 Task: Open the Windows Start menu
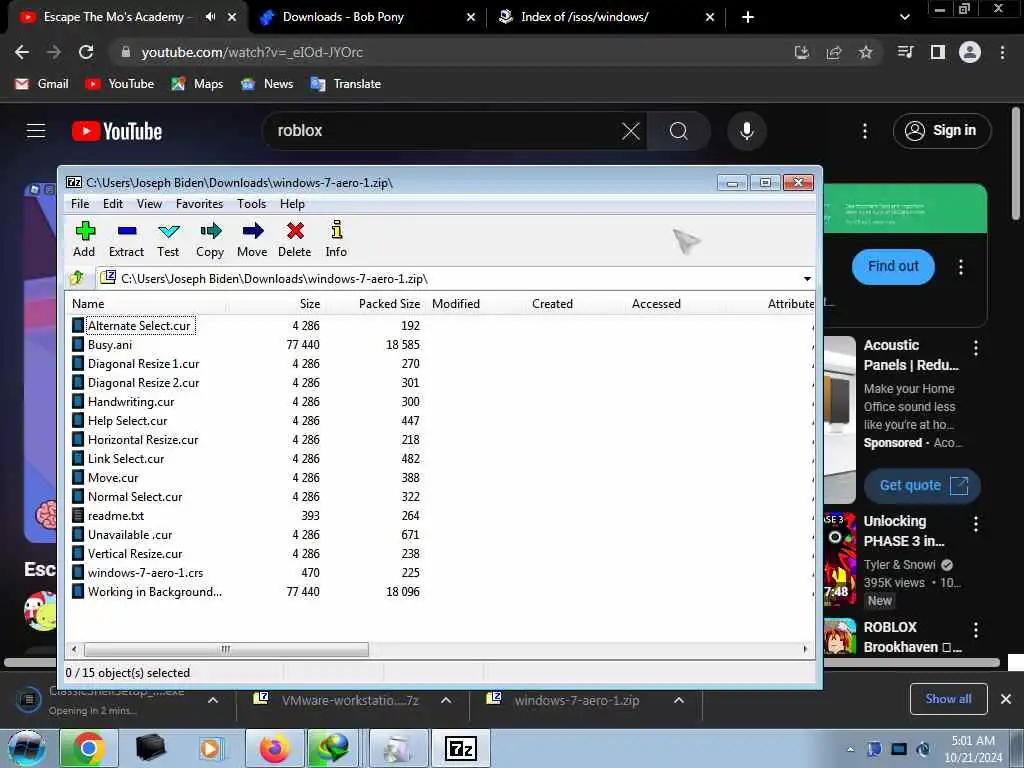click(27, 748)
